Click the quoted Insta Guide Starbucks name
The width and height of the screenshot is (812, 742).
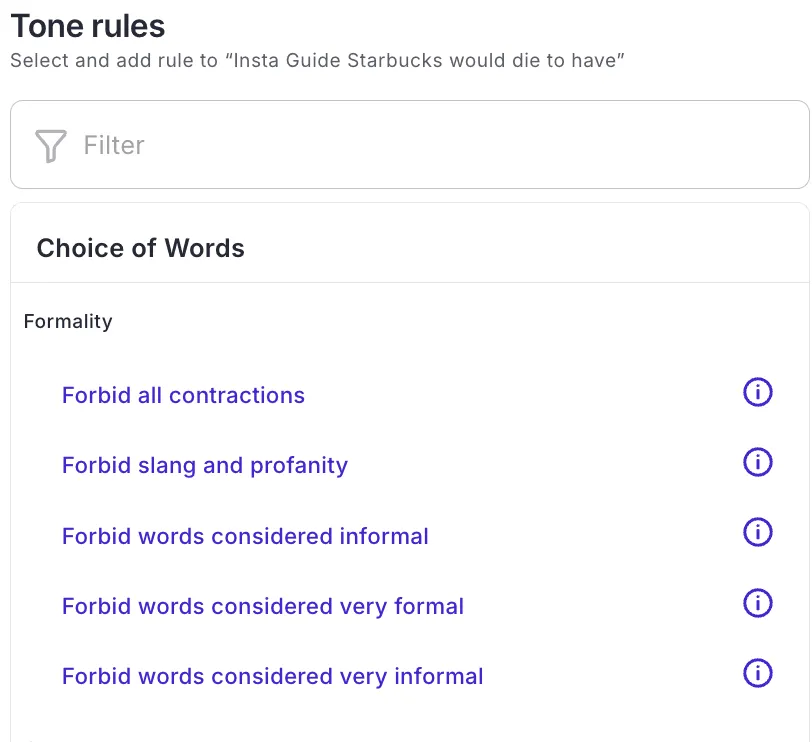[x=425, y=61]
